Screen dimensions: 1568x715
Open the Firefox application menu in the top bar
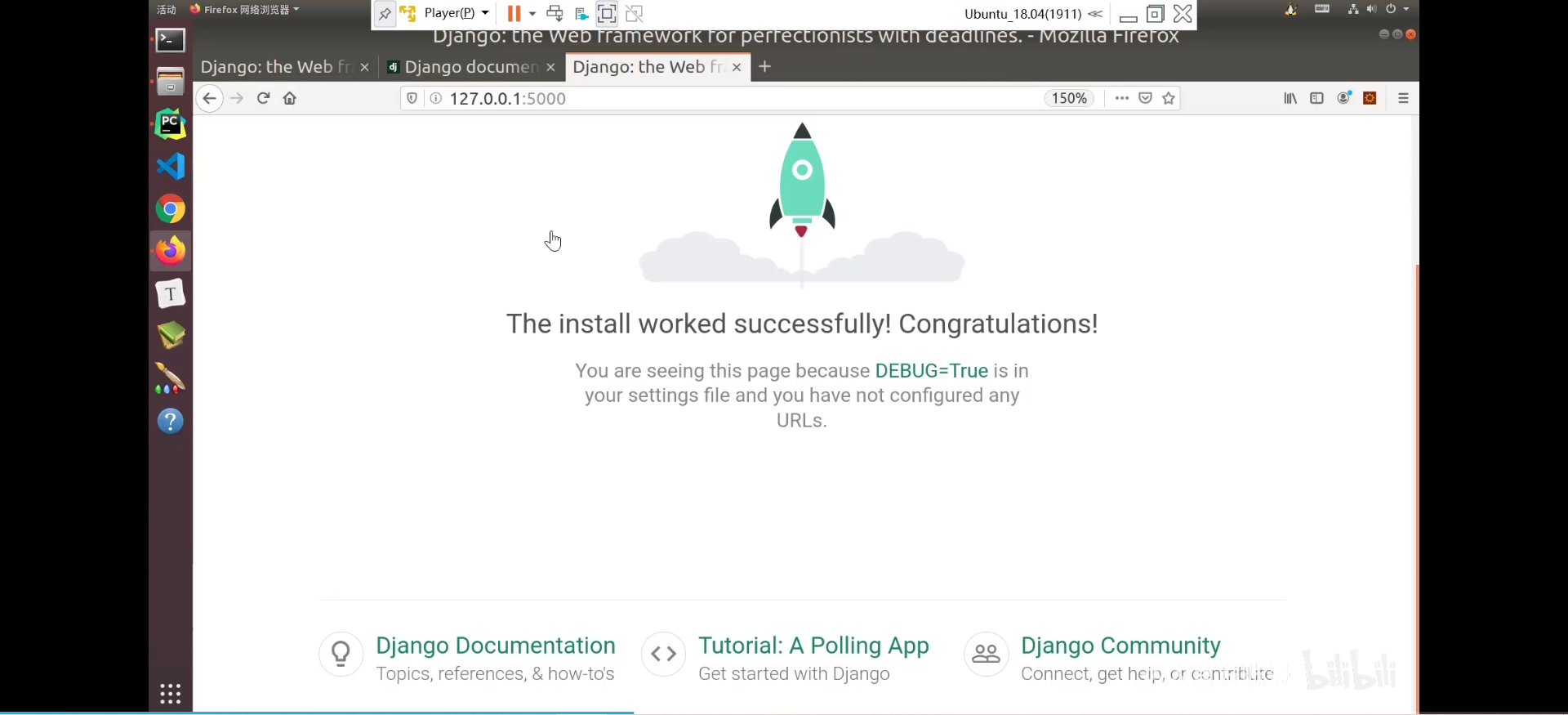coord(244,10)
